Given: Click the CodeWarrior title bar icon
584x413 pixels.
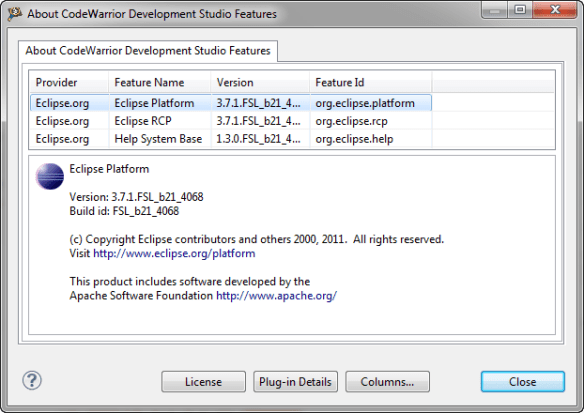Looking at the screenshot, I should coord(15,14).
